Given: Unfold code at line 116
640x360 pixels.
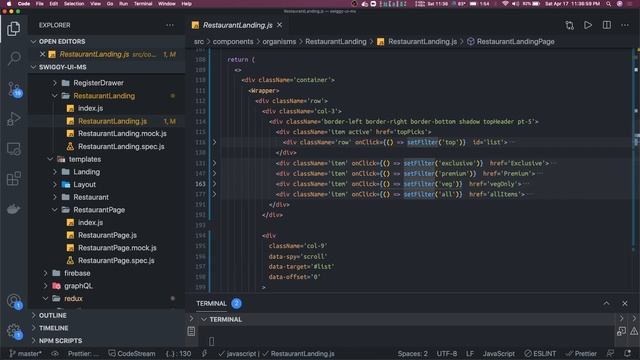Looking at the screenshot, I should [214, 142].
